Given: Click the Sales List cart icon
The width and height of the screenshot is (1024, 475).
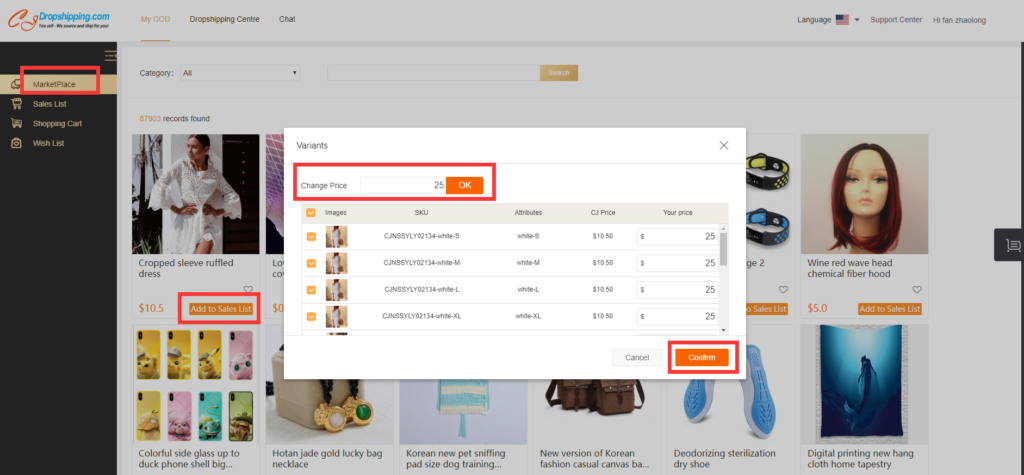Looking at the screenshot, I should (x=18, y=103).
